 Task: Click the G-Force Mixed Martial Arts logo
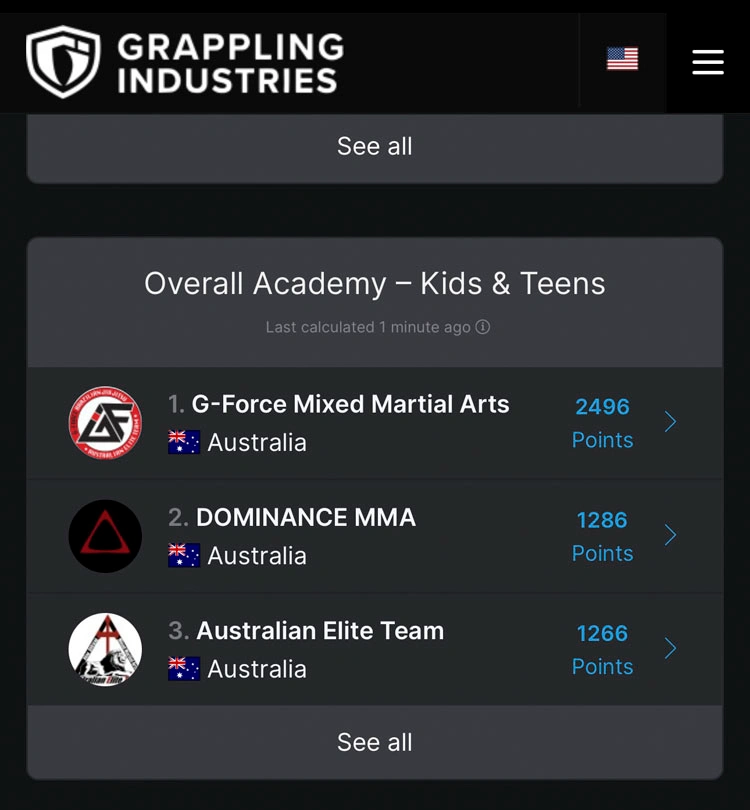[105, 423]
